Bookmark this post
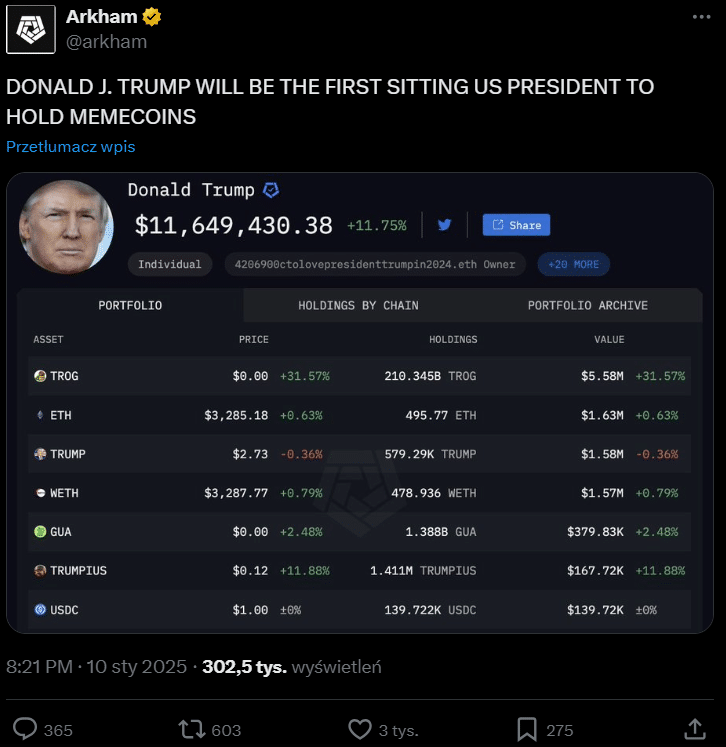The image size is (726, 747). 527,729
